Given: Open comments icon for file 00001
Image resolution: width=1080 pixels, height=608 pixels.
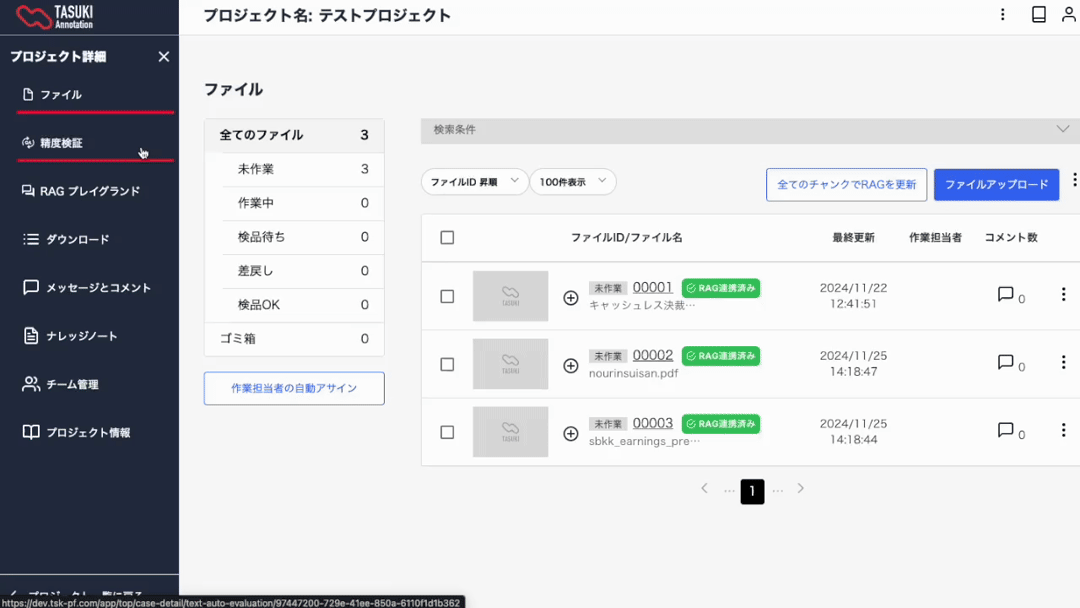Looking at the screenshot, I should click(x=1006, y=295).
